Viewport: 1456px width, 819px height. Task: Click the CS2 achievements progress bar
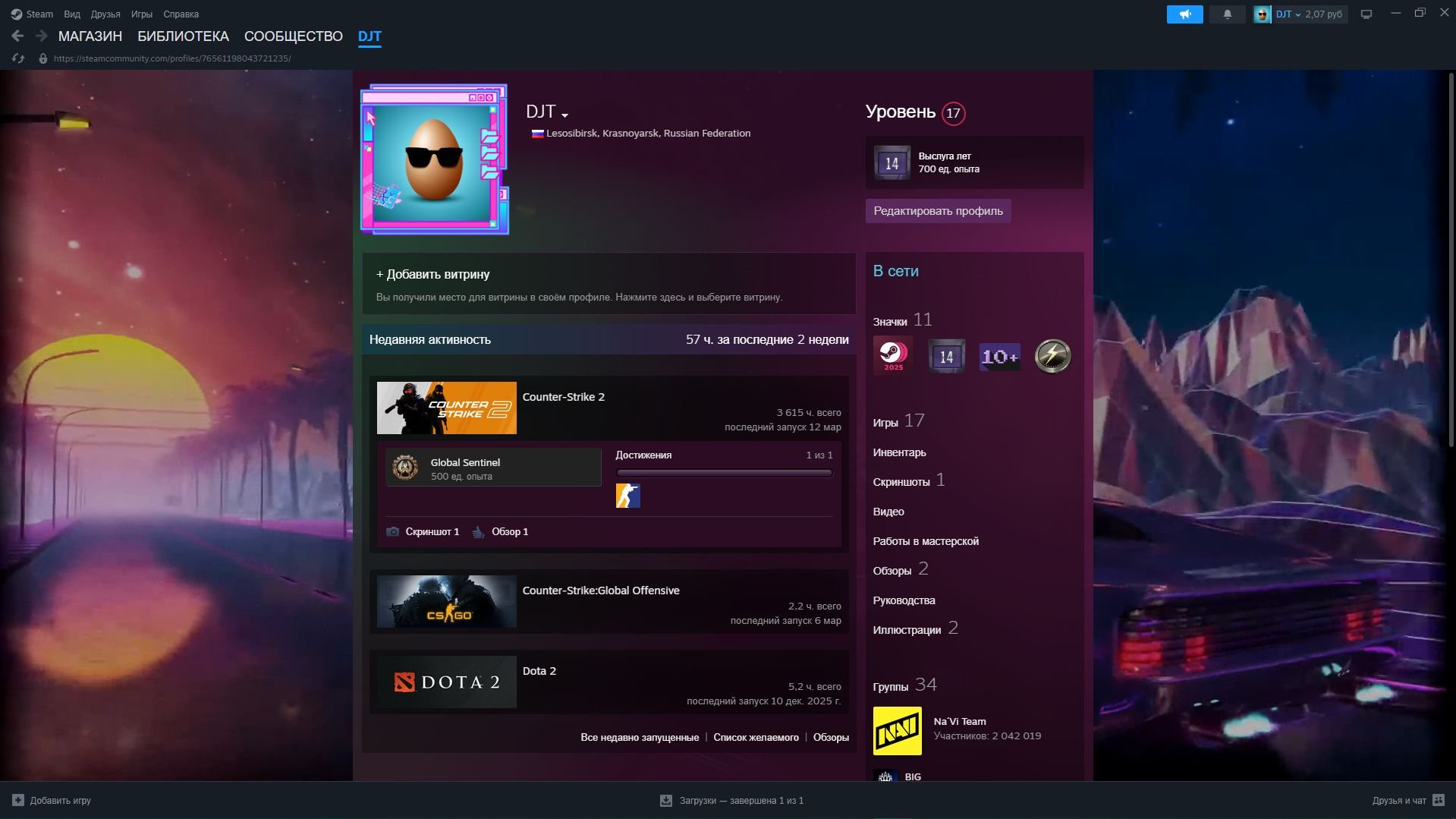point(725,473)
